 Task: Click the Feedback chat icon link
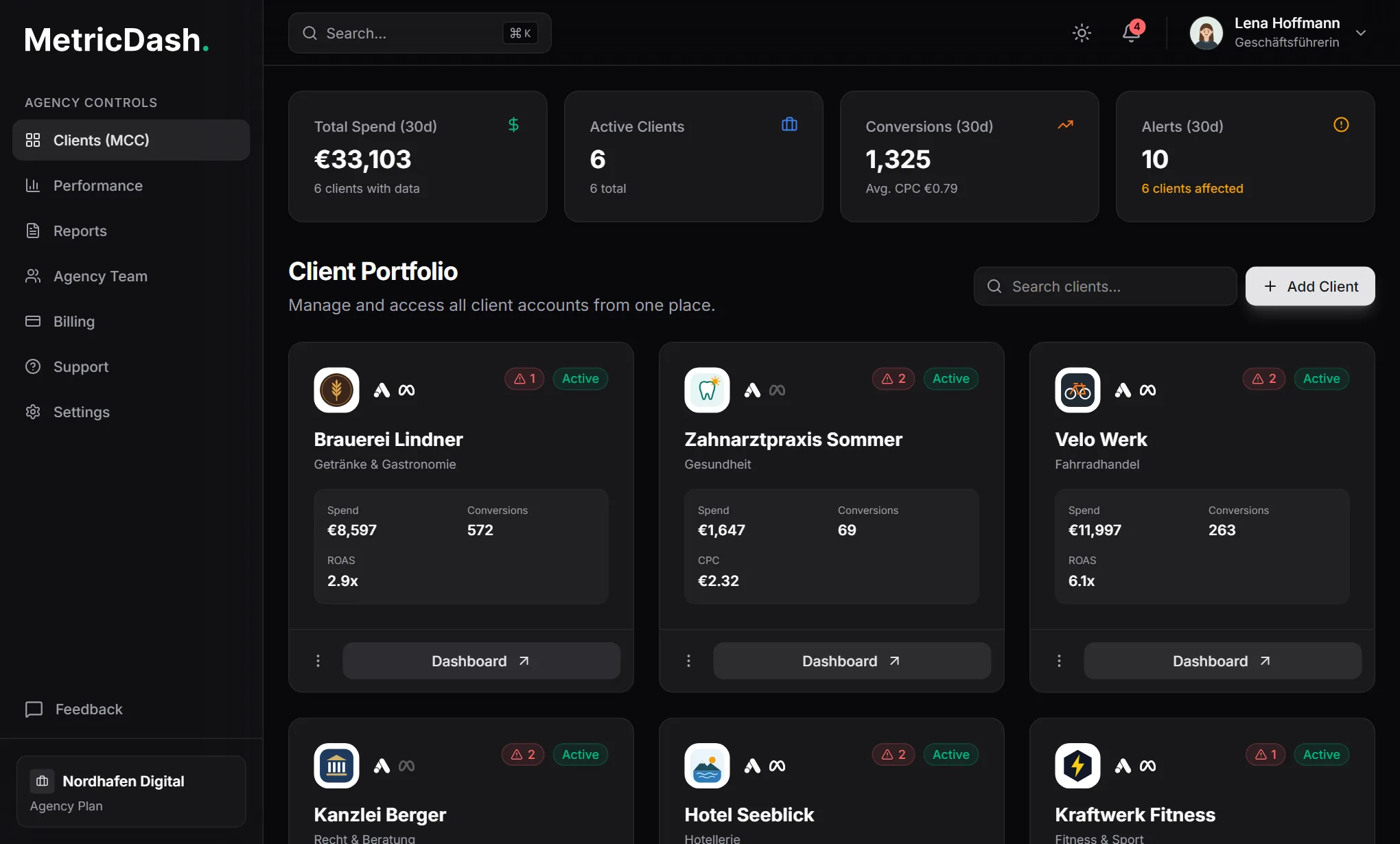[x=73, y=709]
